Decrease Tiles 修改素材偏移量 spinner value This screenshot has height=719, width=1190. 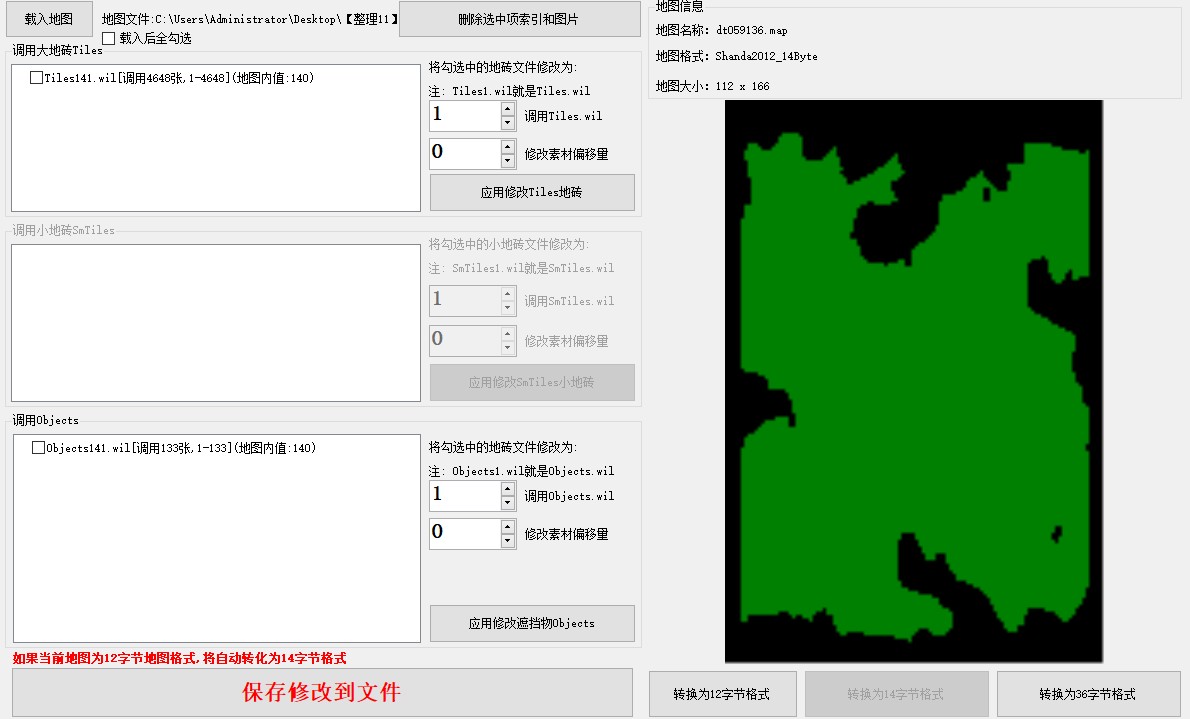pyautogui.click(x=508, y=161)
